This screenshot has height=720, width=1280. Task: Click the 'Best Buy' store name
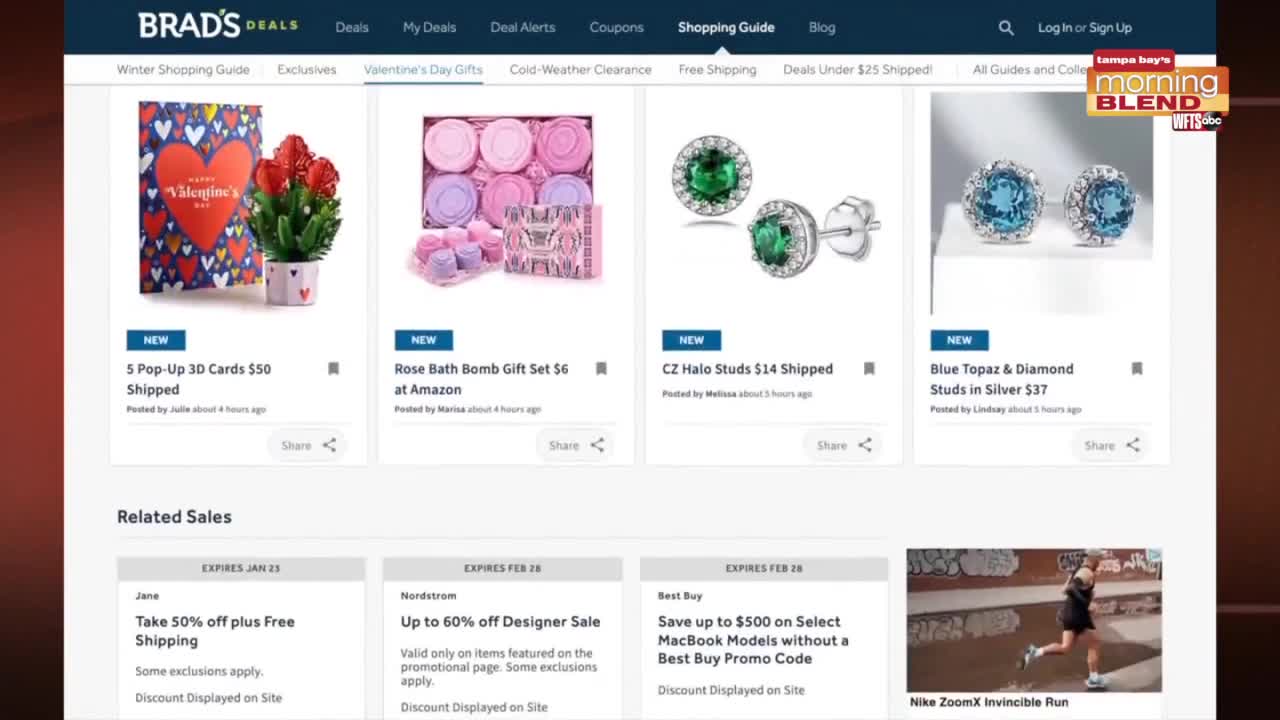[680, 596]
